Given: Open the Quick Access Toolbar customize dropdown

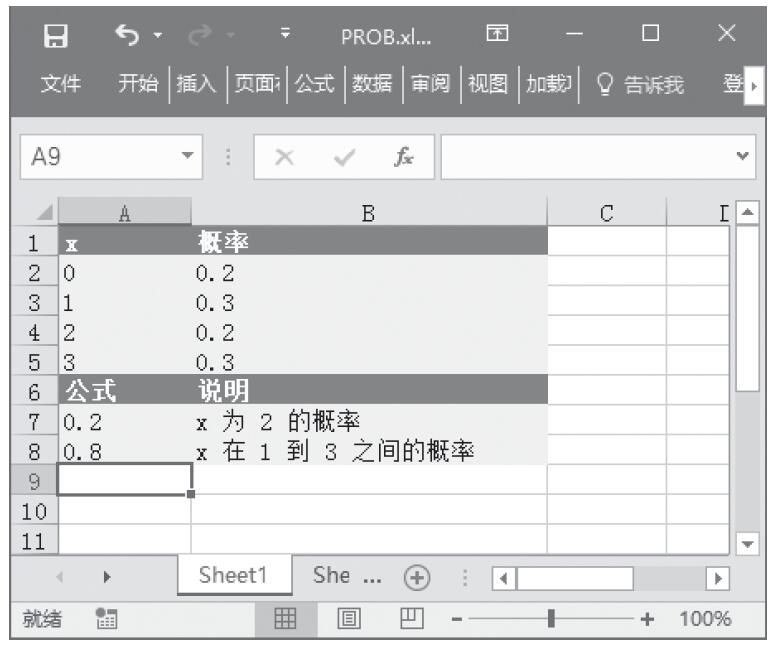Looking at the screenshot, I should (285, 37).
